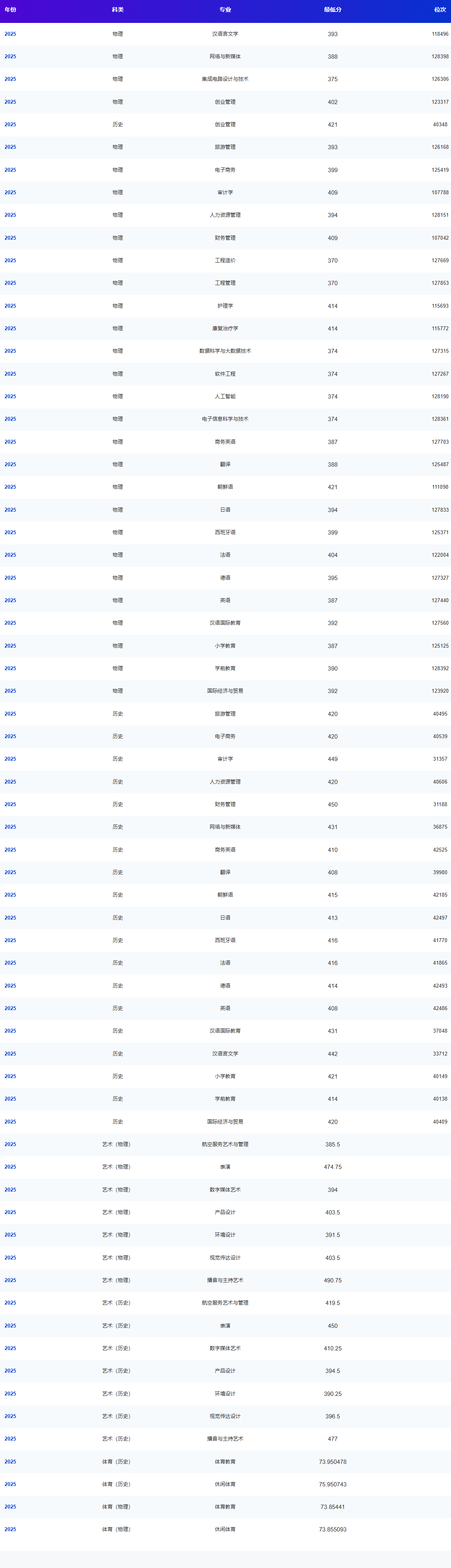Click the 年份 column header
451x1568 pixels.
(x=10, y=10)
